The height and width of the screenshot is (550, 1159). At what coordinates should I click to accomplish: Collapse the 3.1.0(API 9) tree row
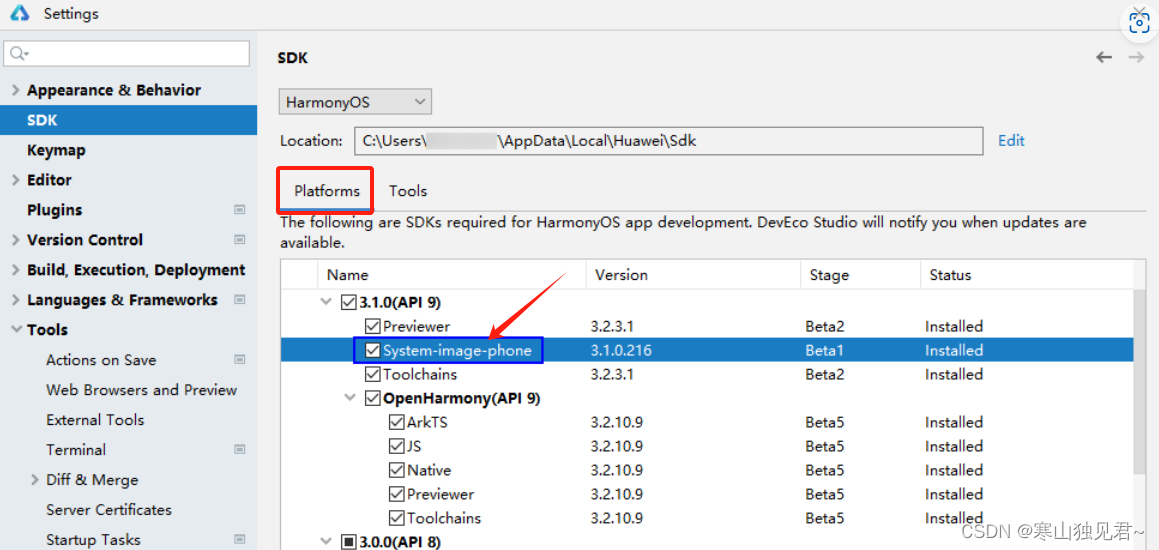click(x=326, y=302)
